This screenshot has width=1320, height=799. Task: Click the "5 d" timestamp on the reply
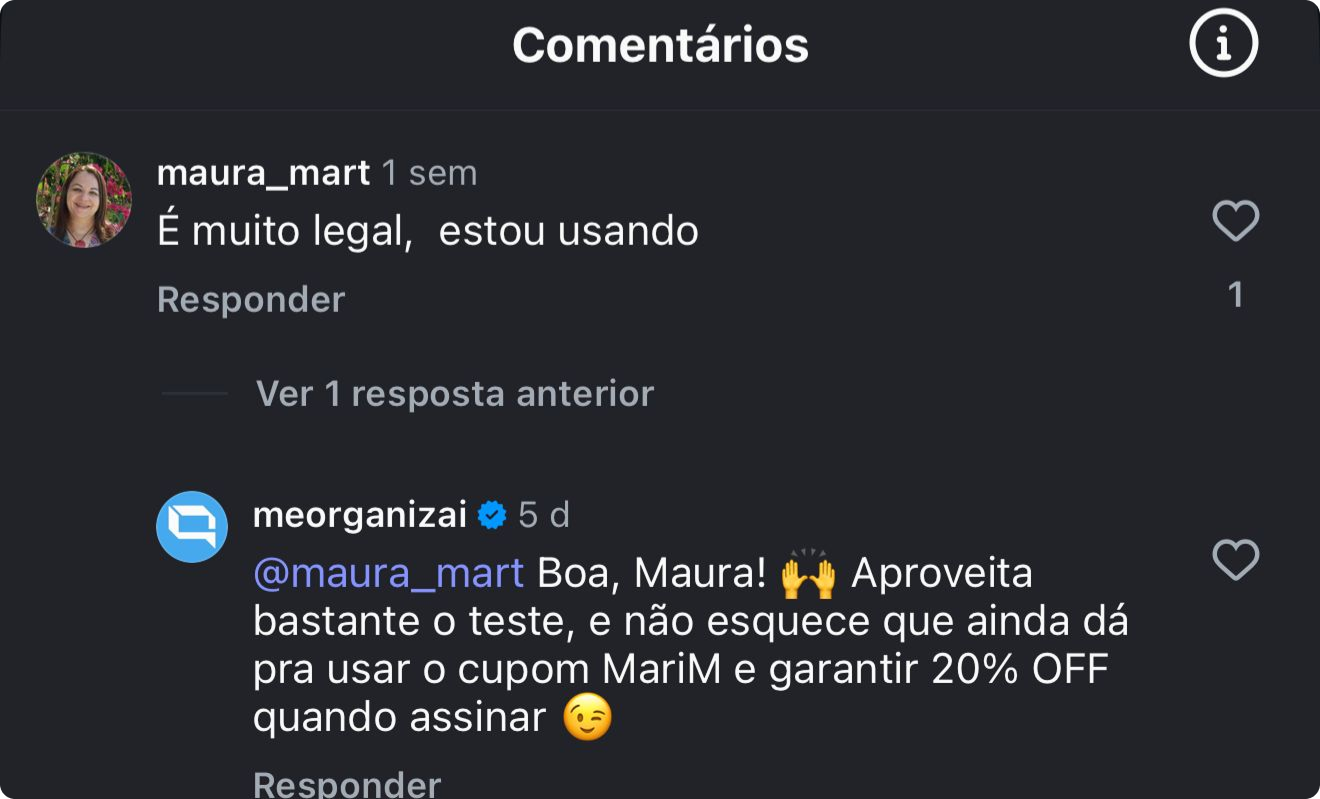544,515
